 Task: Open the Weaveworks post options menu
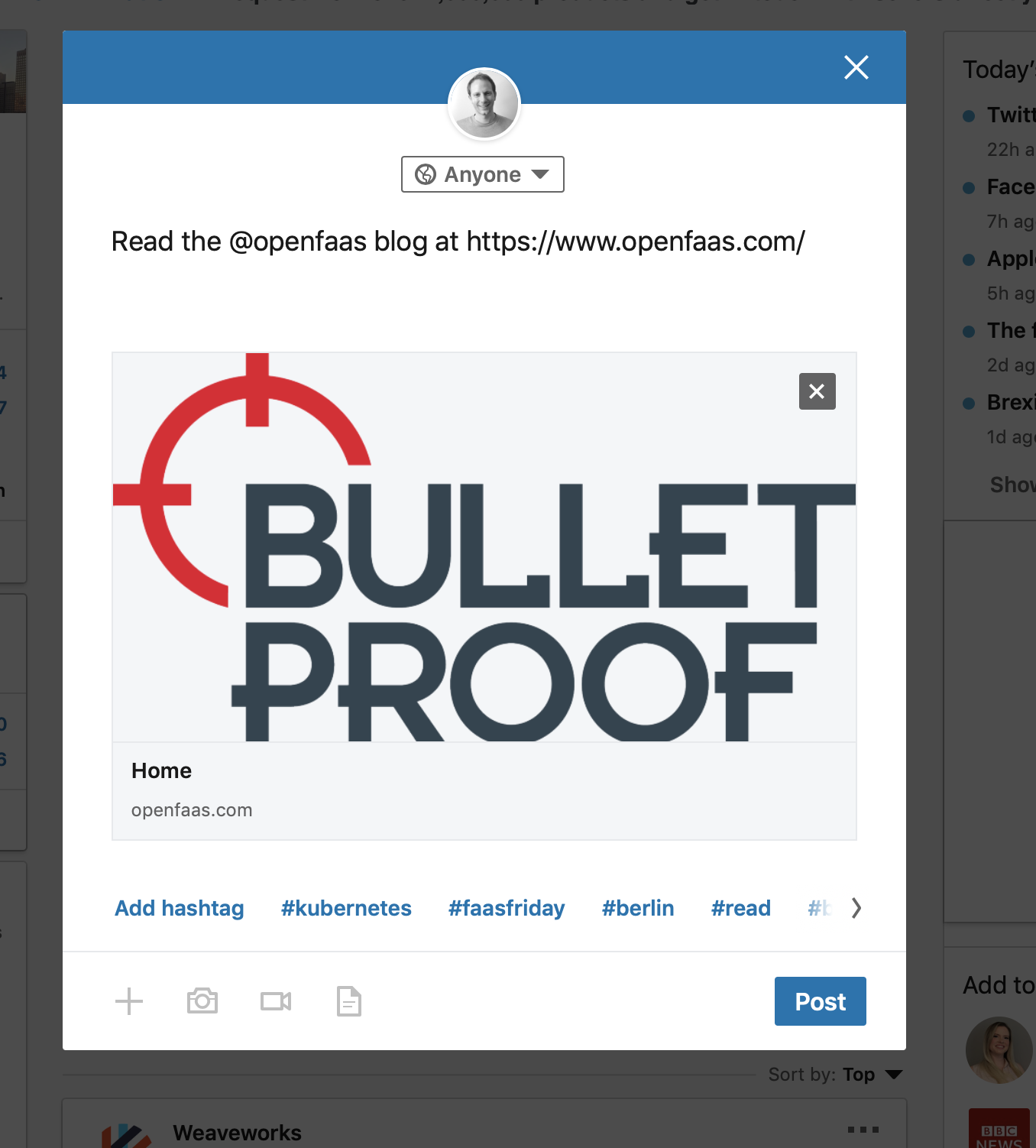(863, 1130)
